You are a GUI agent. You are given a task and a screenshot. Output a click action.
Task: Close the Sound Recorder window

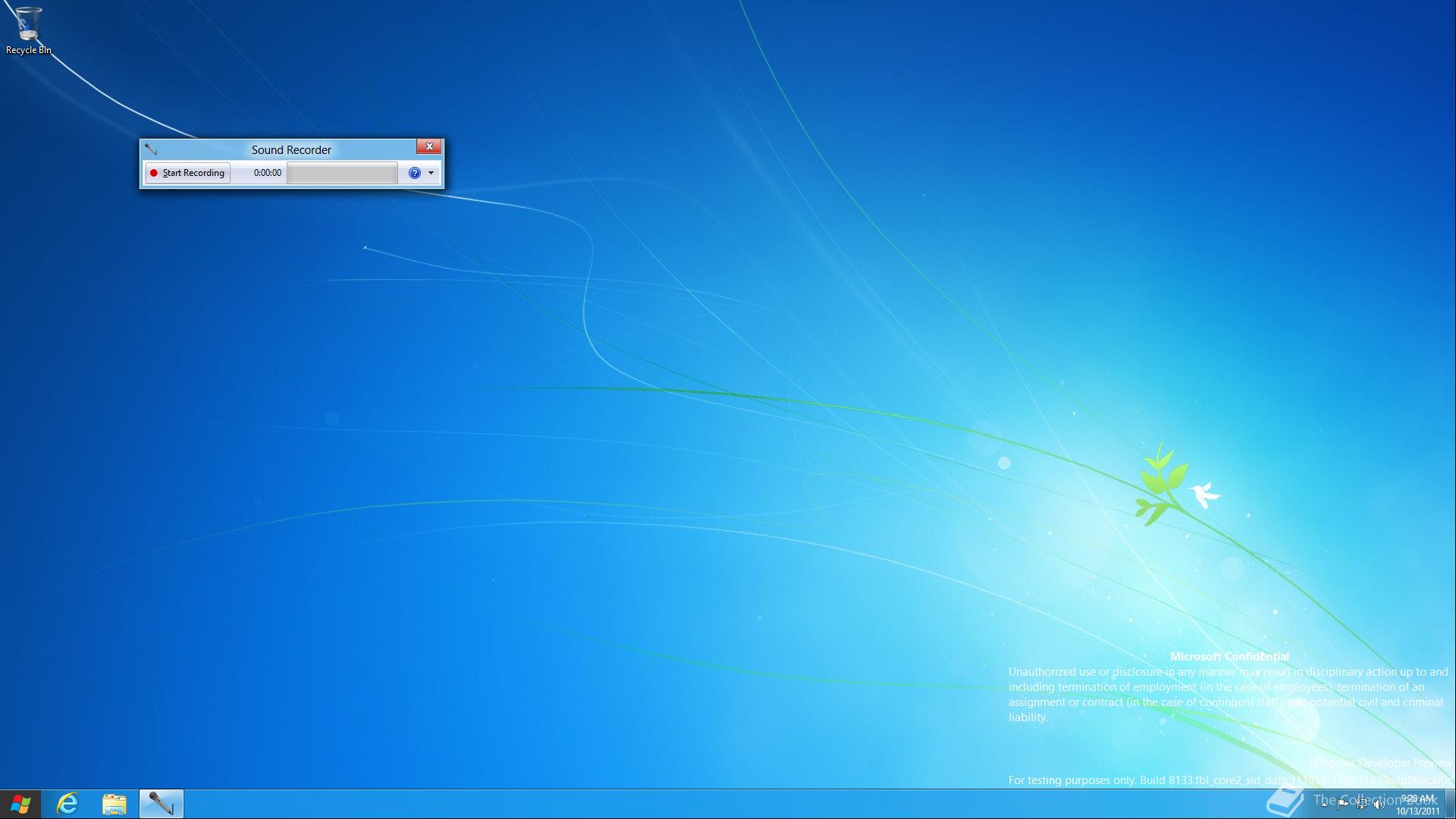tap(429, 146)
